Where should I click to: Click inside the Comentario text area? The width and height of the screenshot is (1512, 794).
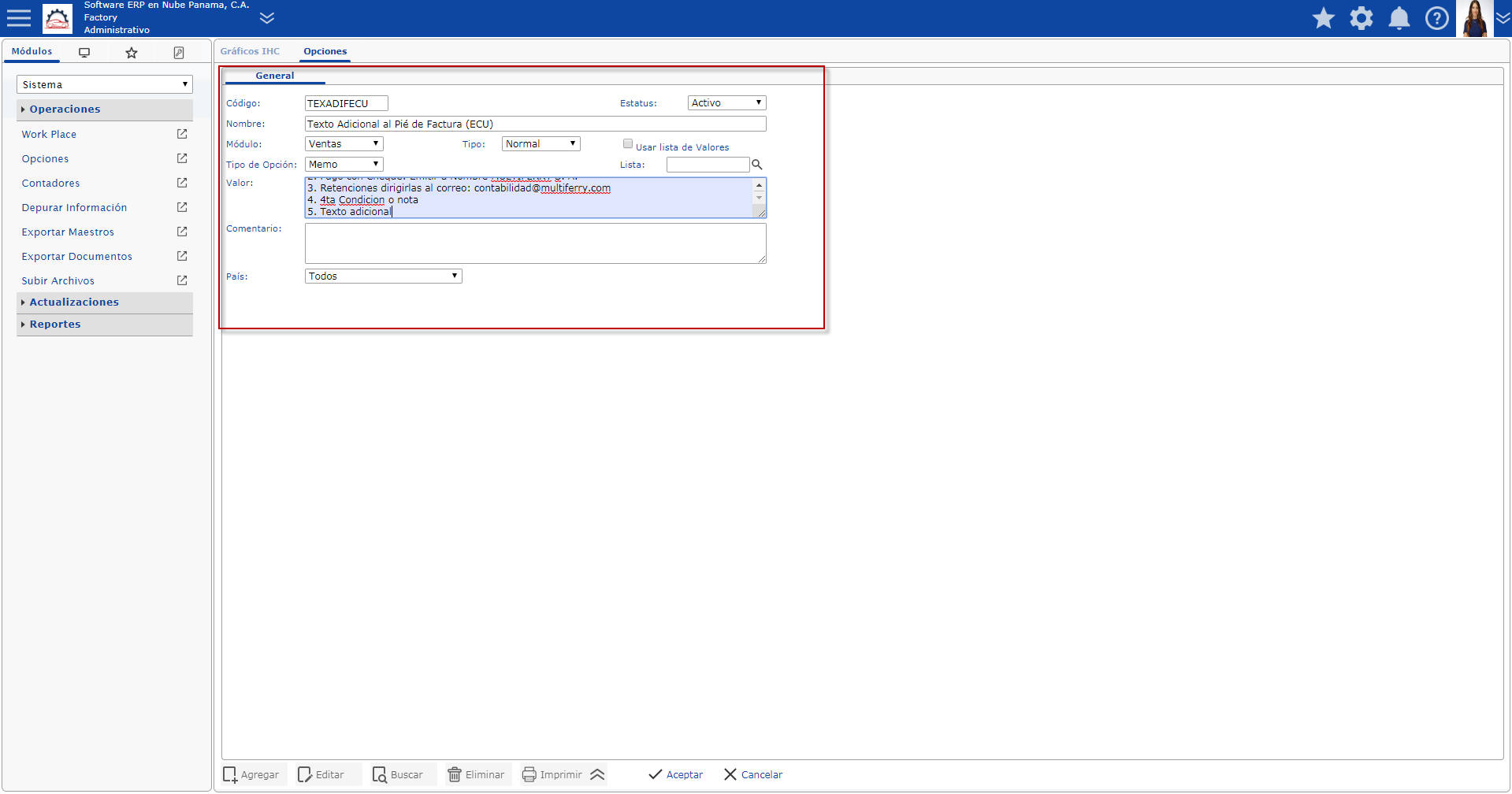coord(535,243)
